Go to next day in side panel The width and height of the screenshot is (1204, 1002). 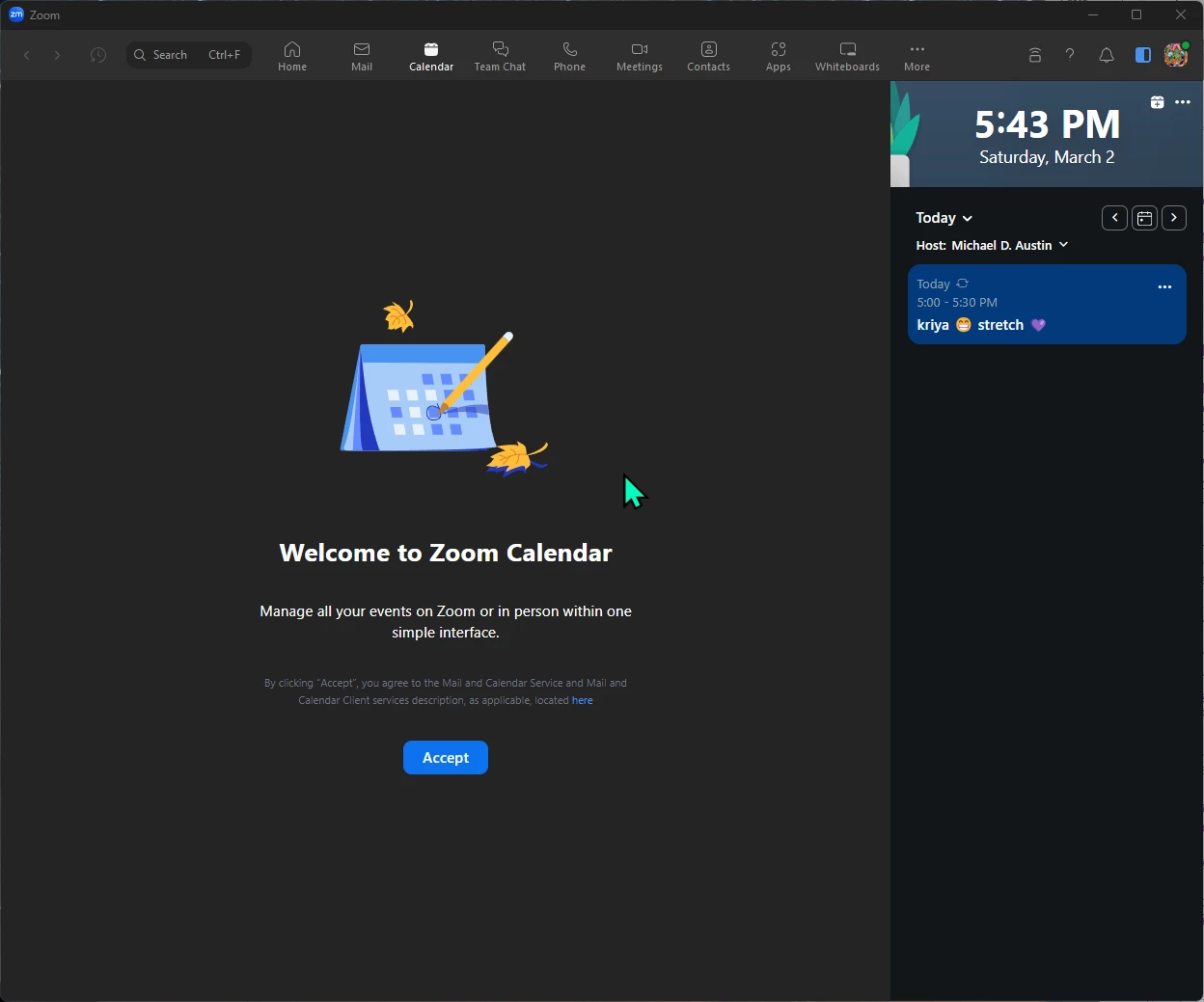click(1174, 218)
